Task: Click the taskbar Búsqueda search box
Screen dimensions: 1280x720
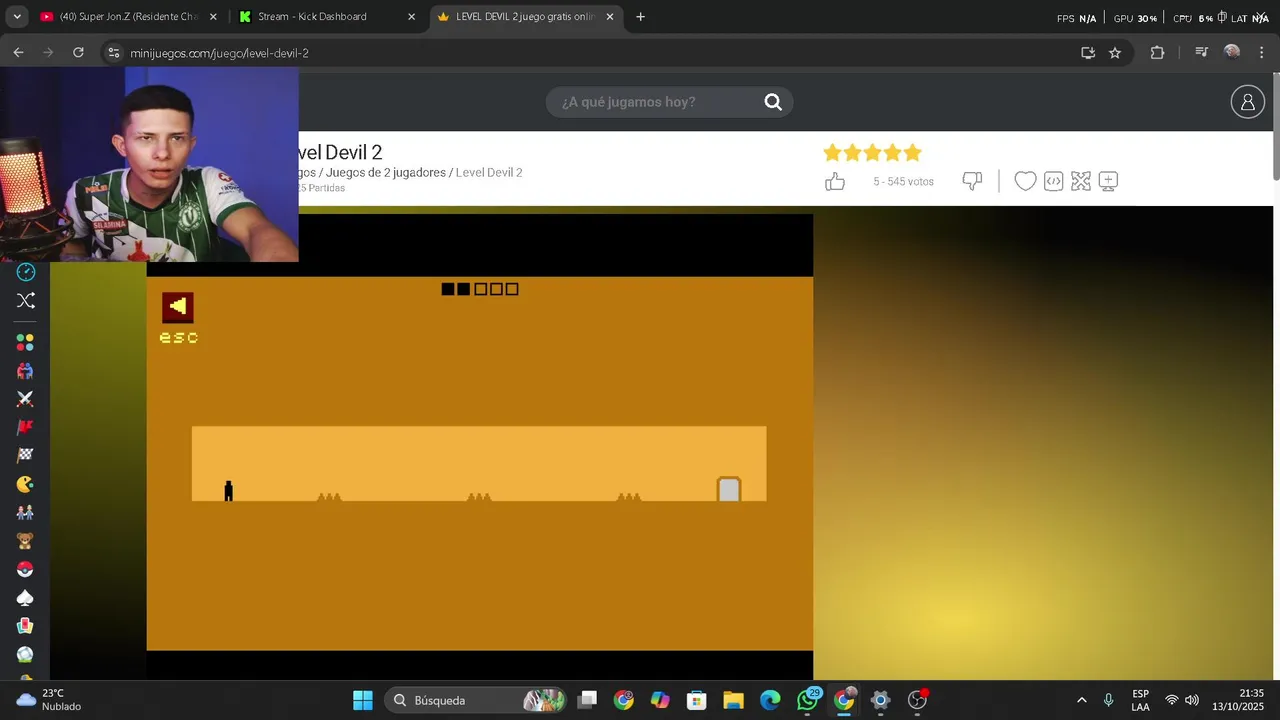Action: pyautogui.click(x=475, y=700)
